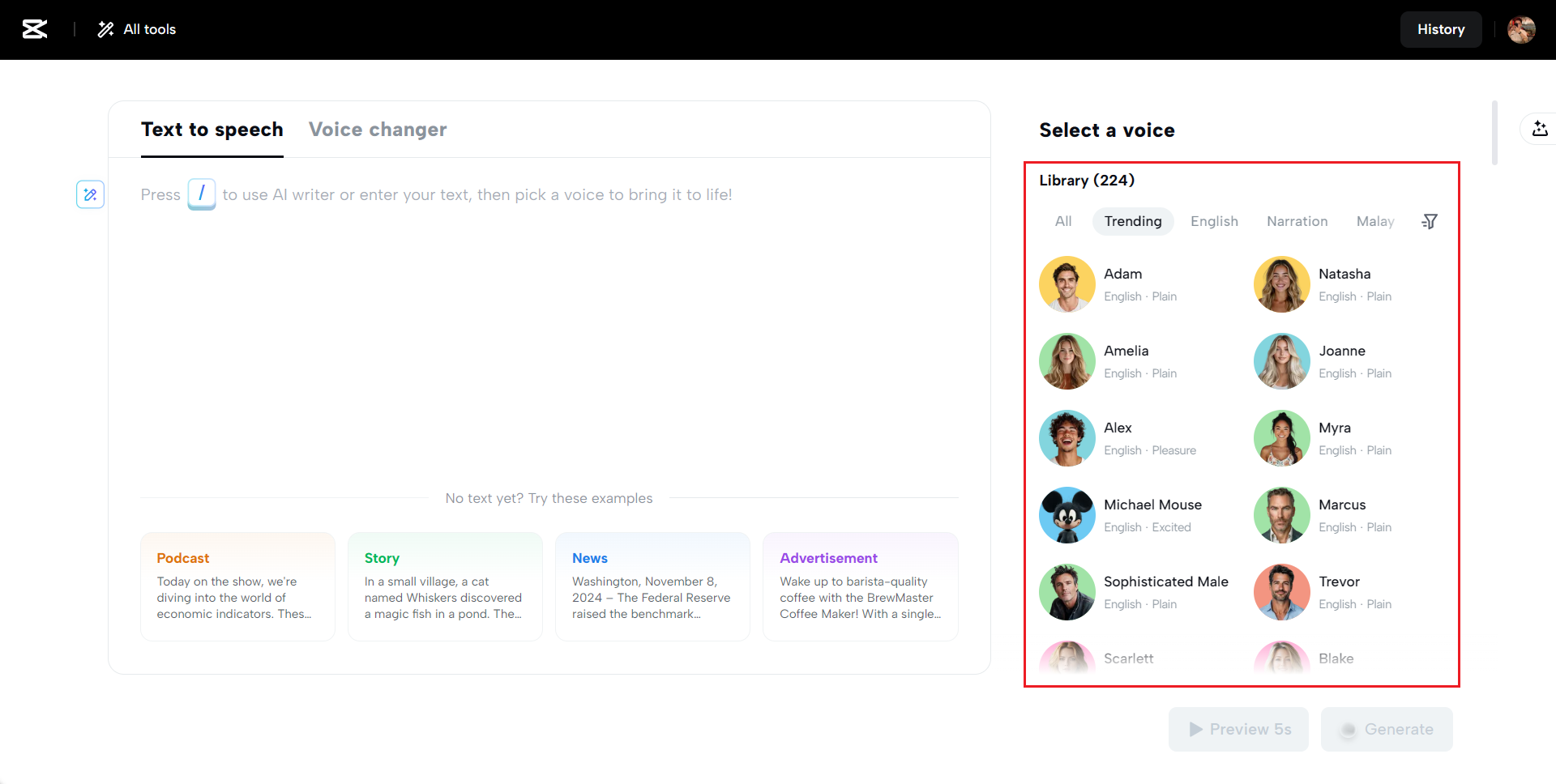Play the Preview 5s button
This screenshot has width=1556, height=784.
tap(1238, 729)
